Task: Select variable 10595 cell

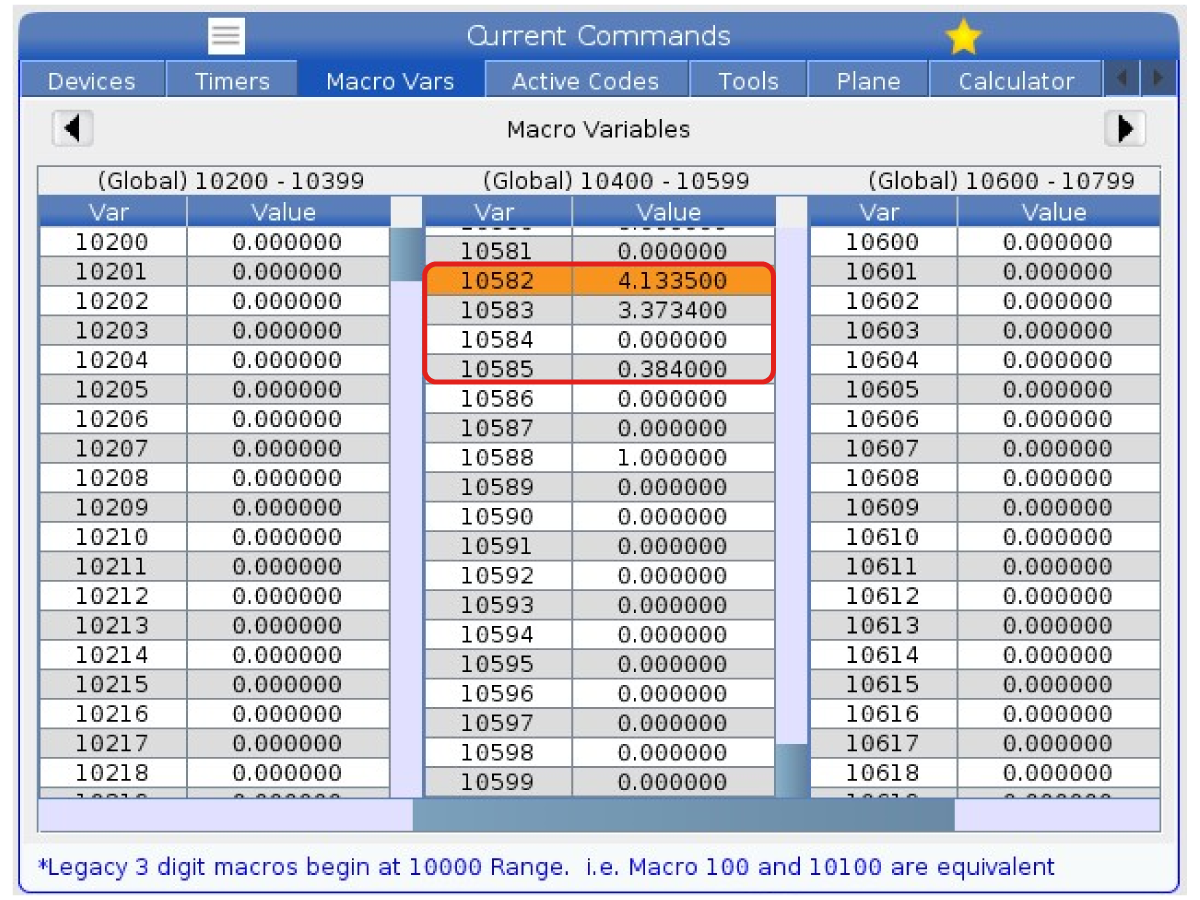Action: (498, 664)
